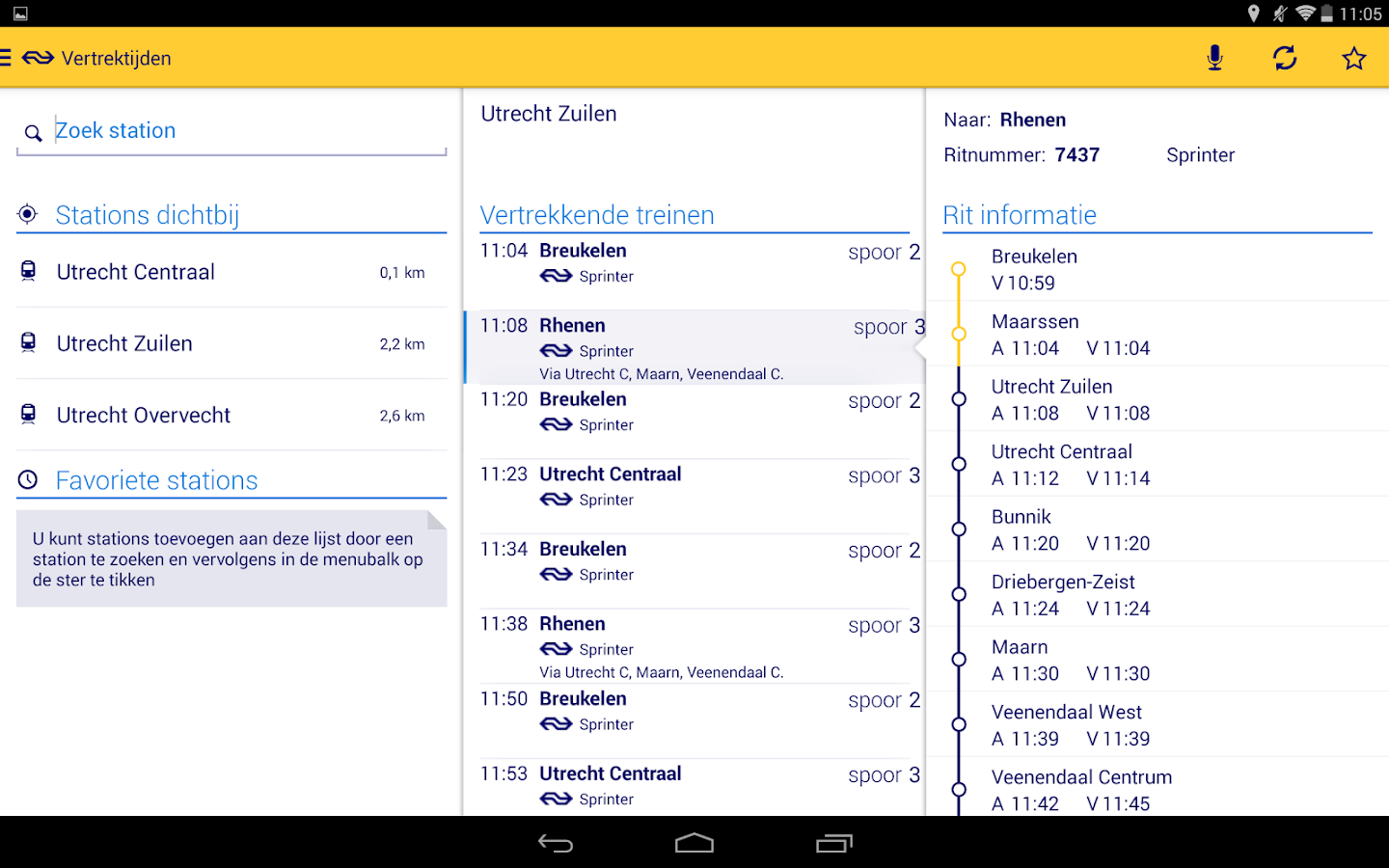Open the hamburger navigation menu
The image size is (1389, 868).
click(x=5, y=58)
